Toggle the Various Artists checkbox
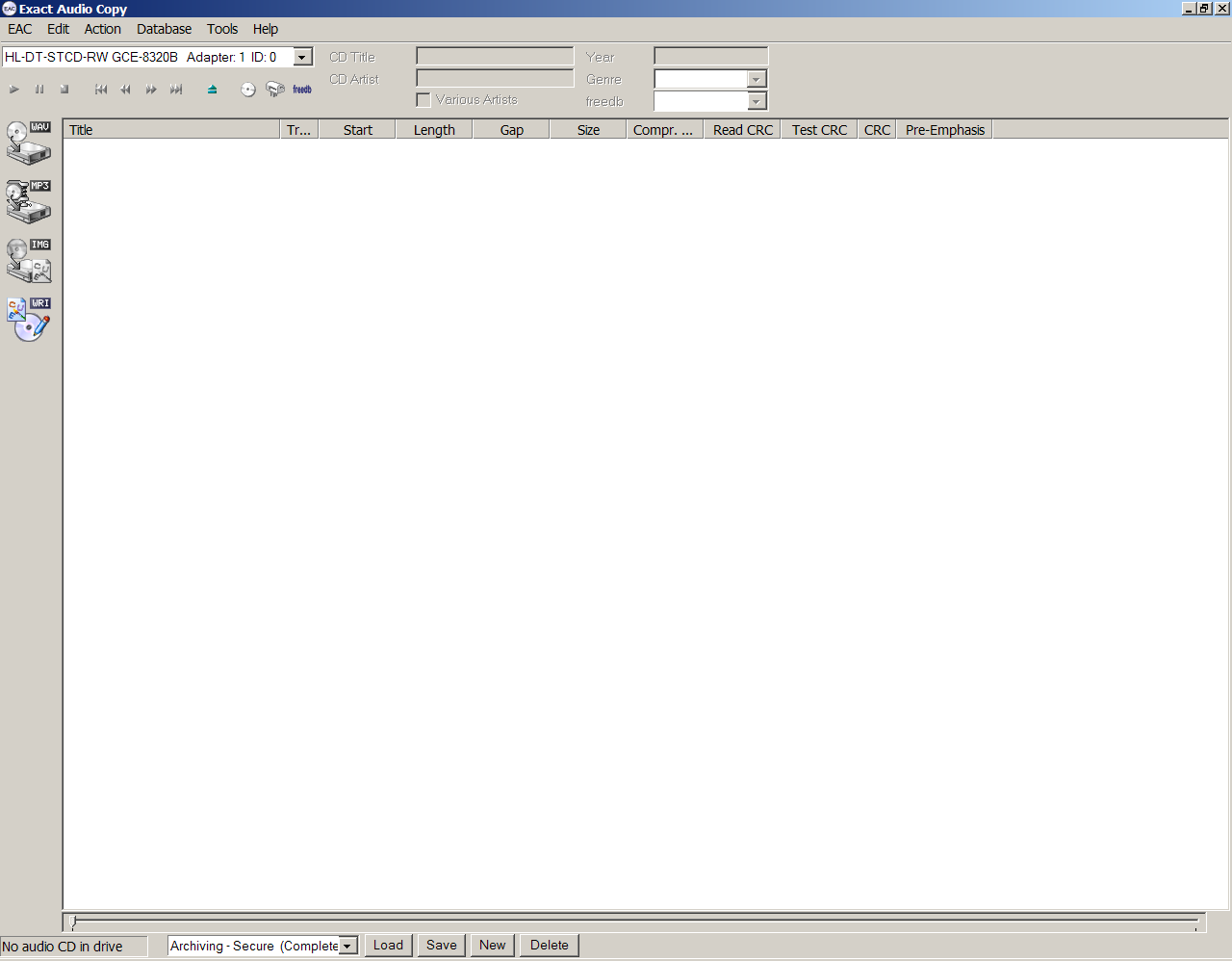The image size is (1232, 961). 423,100
